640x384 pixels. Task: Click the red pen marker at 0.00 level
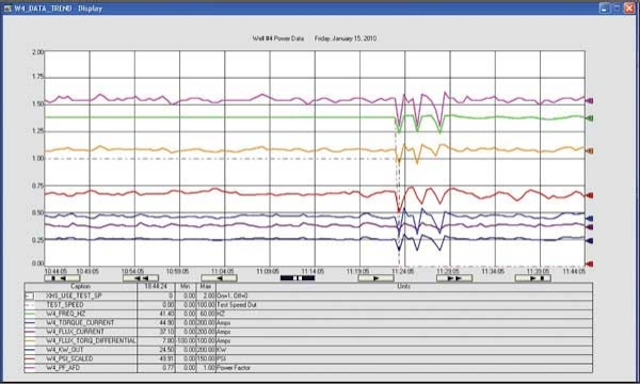point(589,264)
